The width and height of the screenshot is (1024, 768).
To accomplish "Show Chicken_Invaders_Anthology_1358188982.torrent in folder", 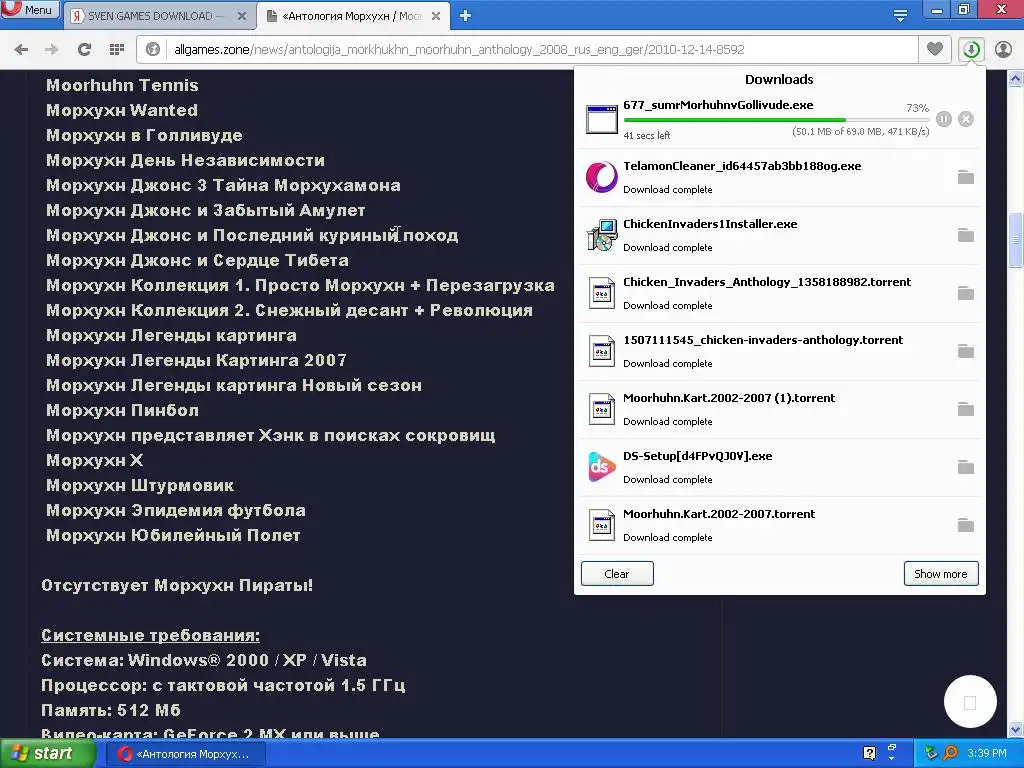I will (966, 293).
